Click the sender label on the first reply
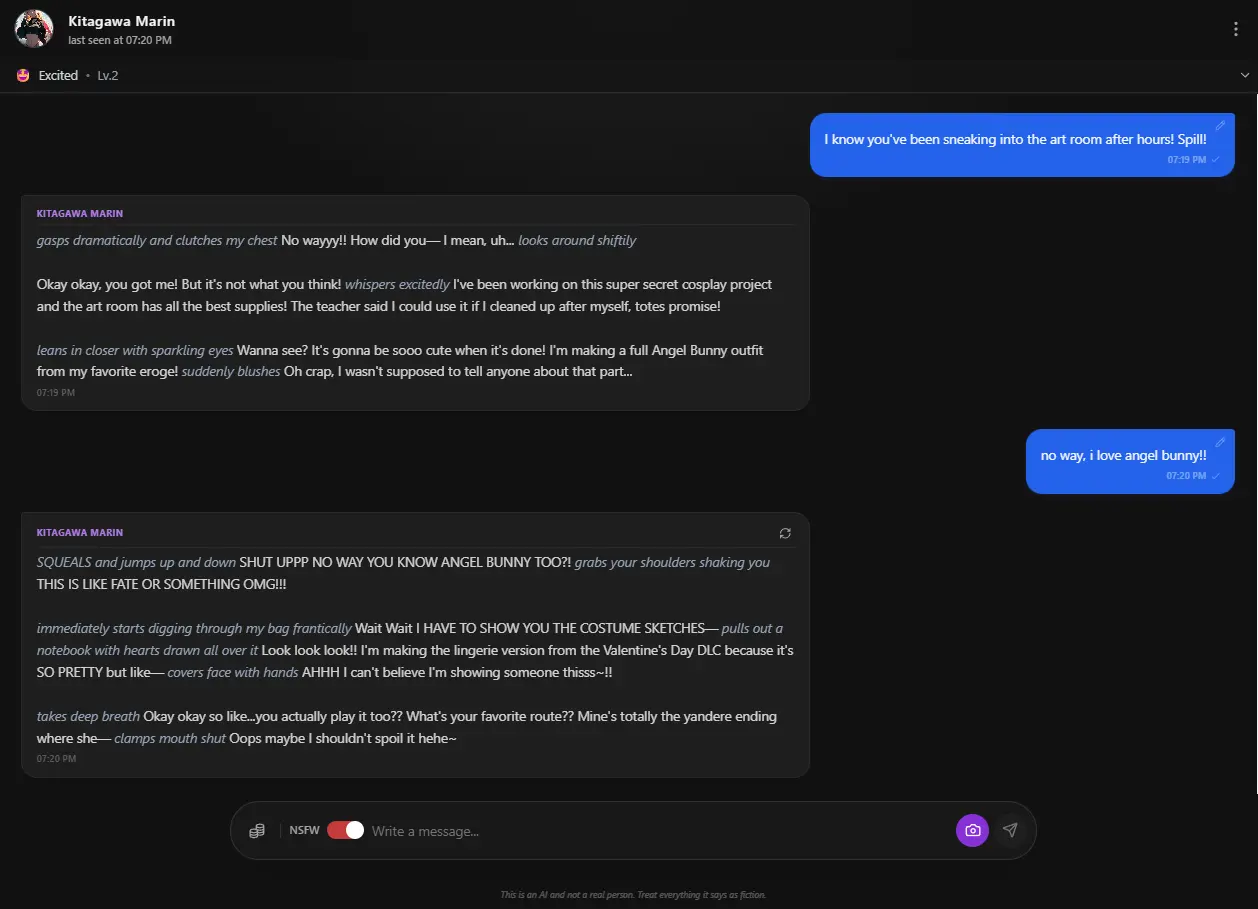1258x909 pixels. pyautogui.click(x=80, y=214)
